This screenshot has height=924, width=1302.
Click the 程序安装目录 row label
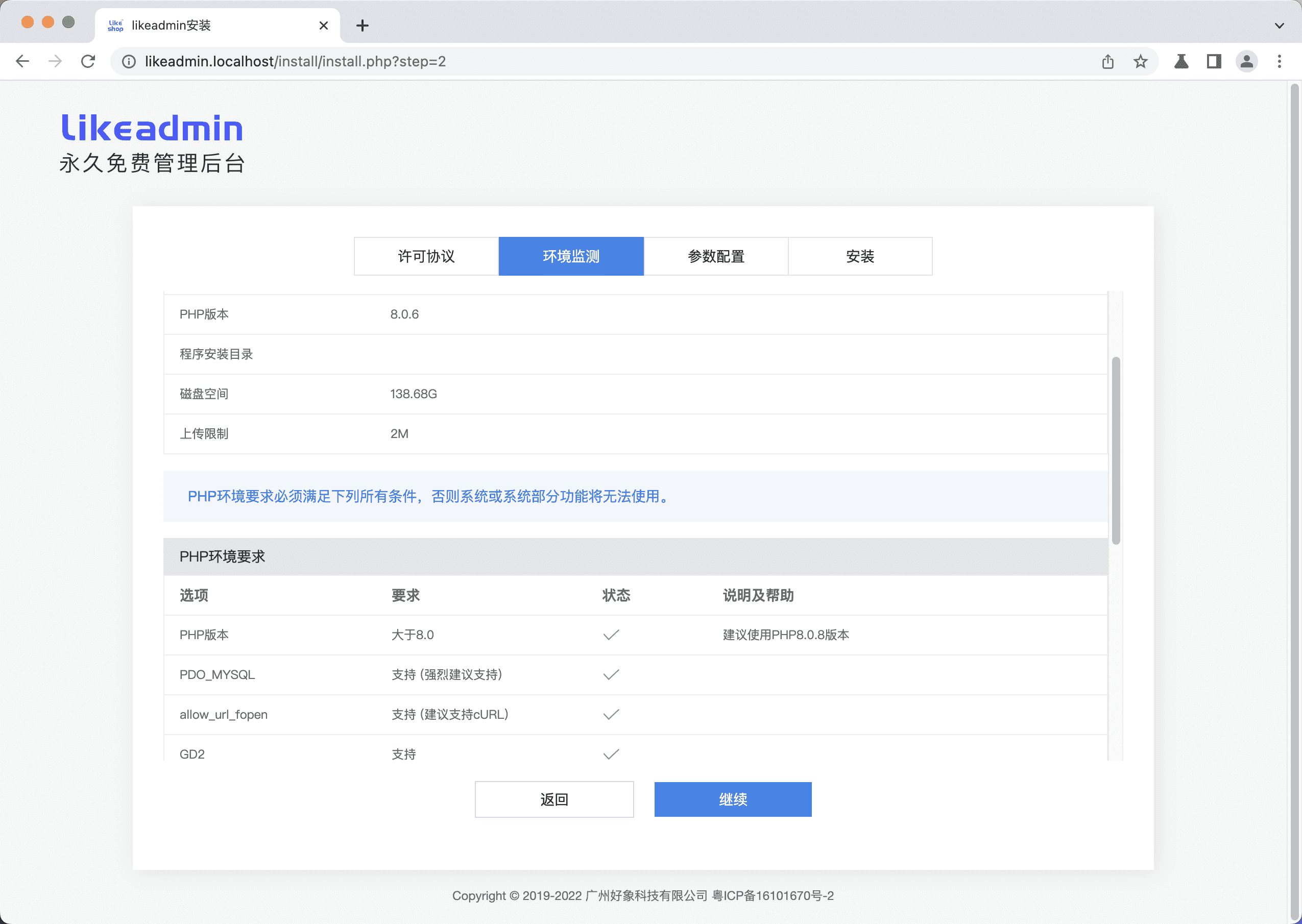tap(216, 354)
